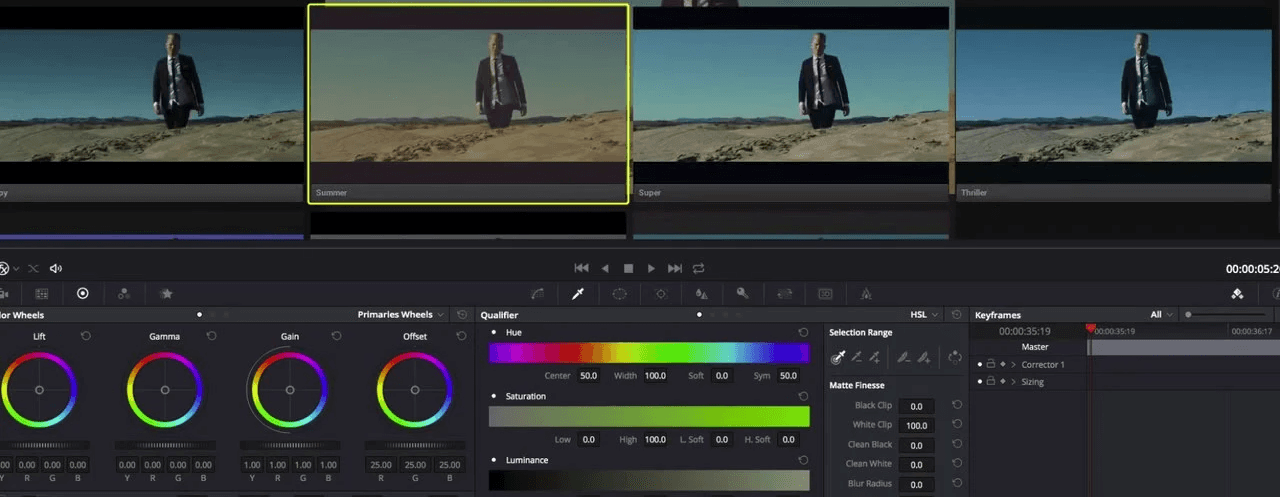Open the Color Match palette icon
The height and width of the screenshot is (497, 1280).
point(42,294)
